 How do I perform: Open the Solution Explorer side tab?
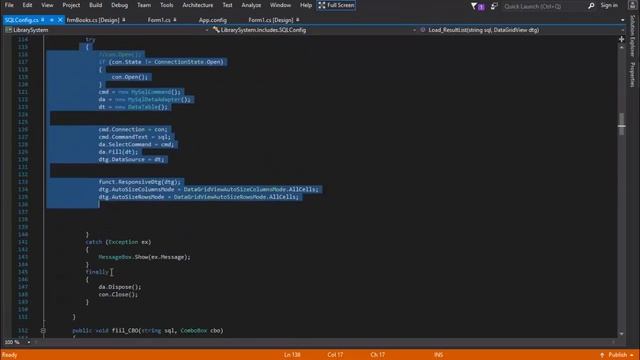pos(633,36)
